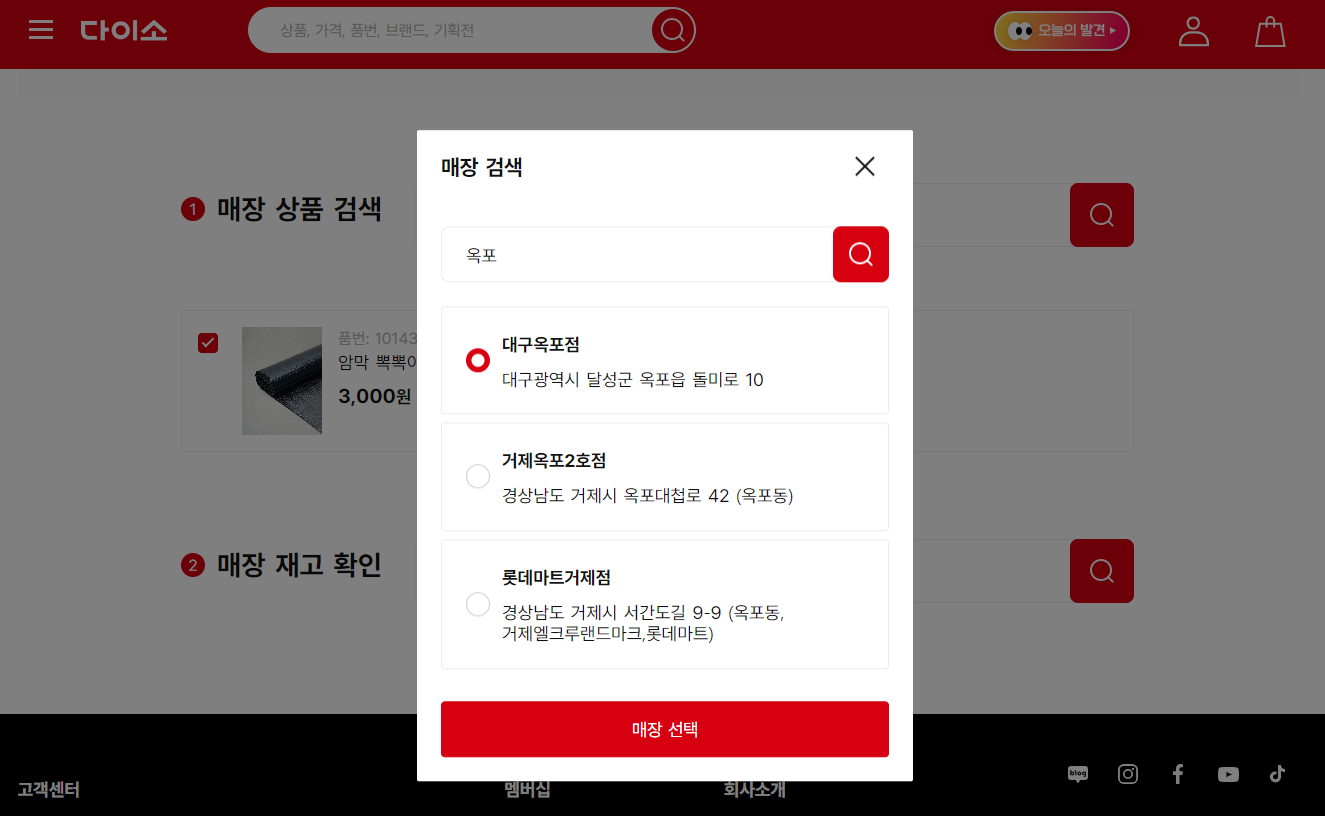The height and width of the screenshot is (816, 1325).
Task: Click the address 경상남도 거제시 옥포대첩로 42 (옥포동)
Action: tap(648, 496)
